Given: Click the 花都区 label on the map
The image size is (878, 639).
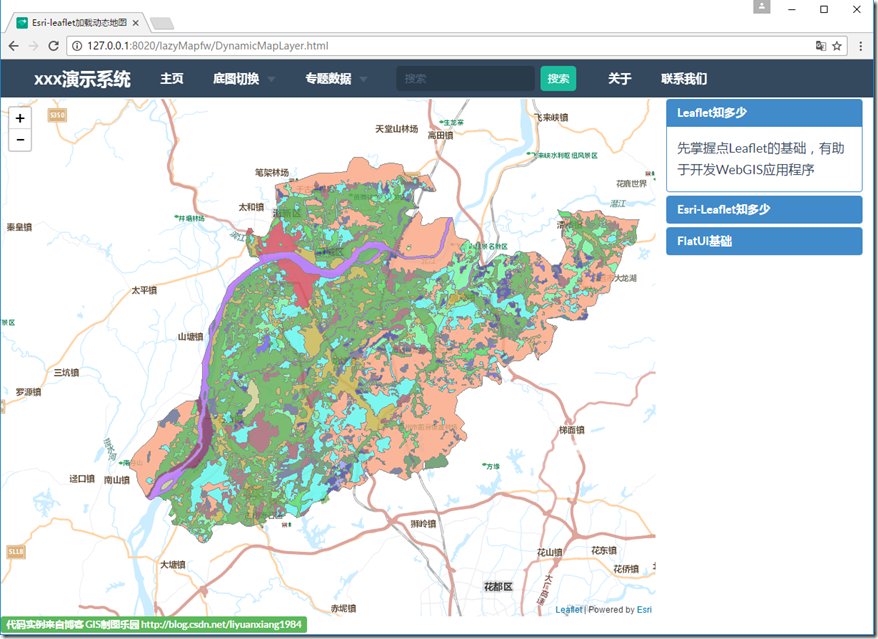Looking at the screenshot, I should pyautogui.click(x=498, y=587).
